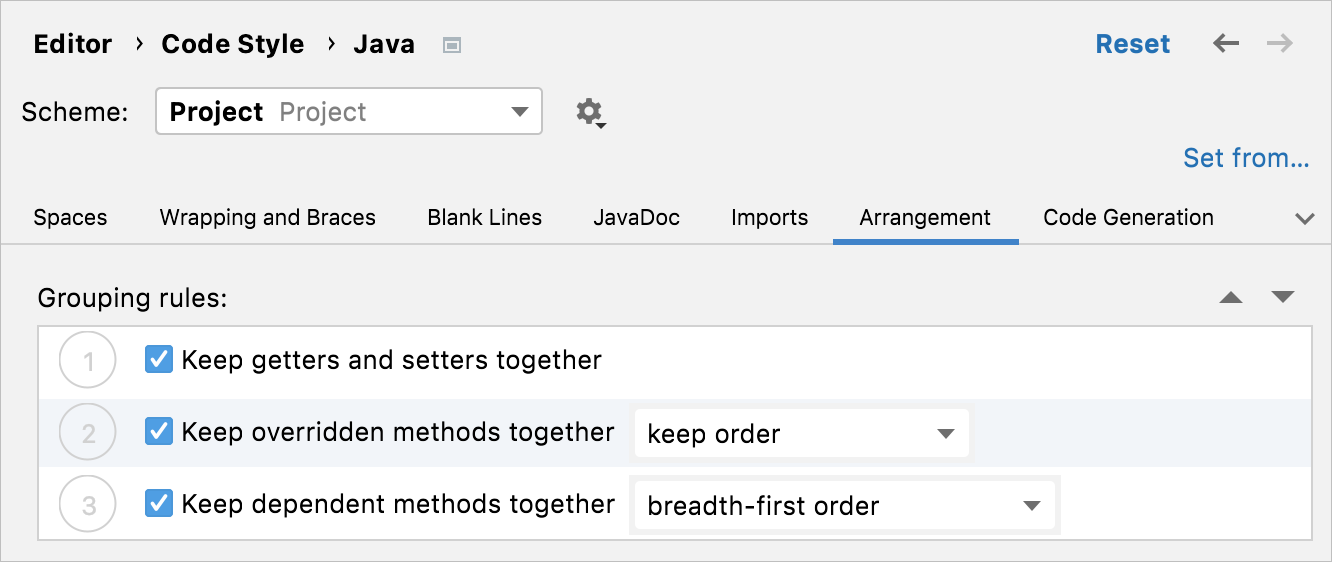Open the Scheme Project dropdown
Image resolution: width=1332 pixels, height=562 pixels.
coord(349,112)
